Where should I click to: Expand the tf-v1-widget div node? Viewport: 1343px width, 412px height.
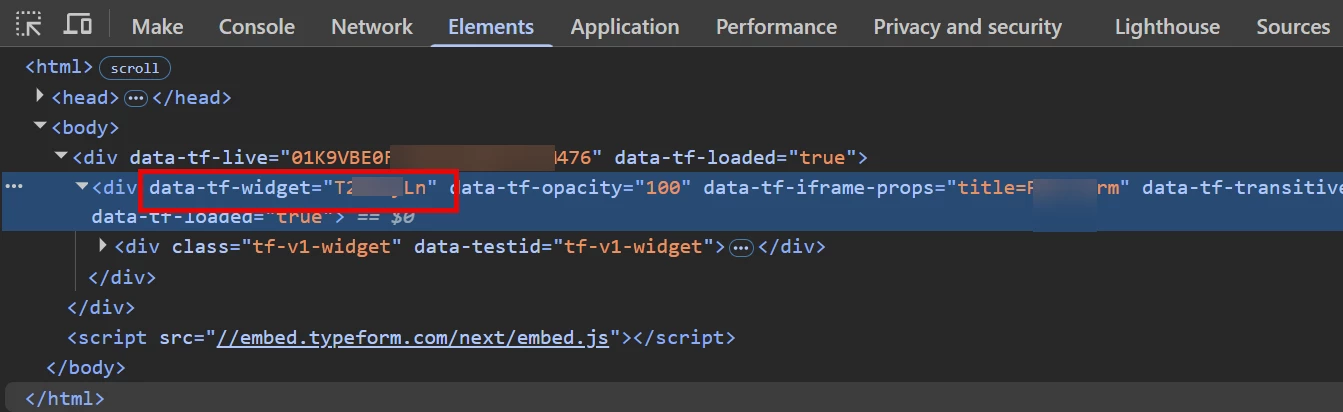pyautogui.click(x=103, y=246)
